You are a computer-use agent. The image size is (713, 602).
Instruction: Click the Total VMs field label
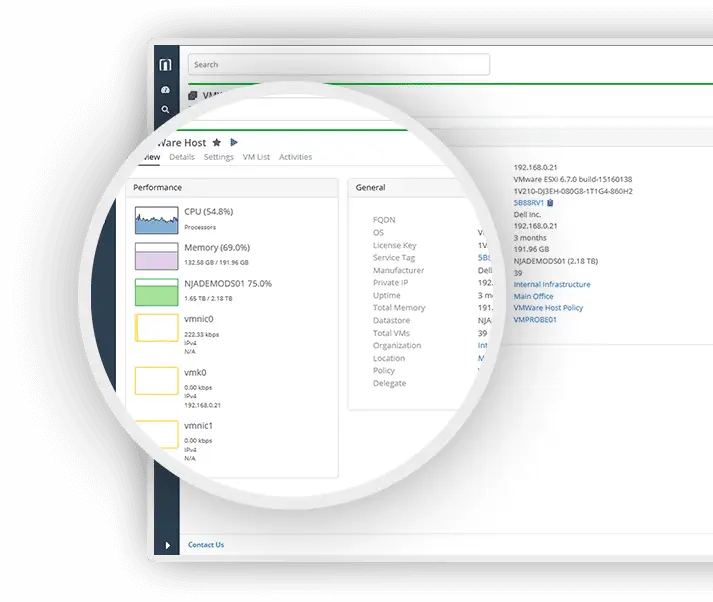(392, 333)
